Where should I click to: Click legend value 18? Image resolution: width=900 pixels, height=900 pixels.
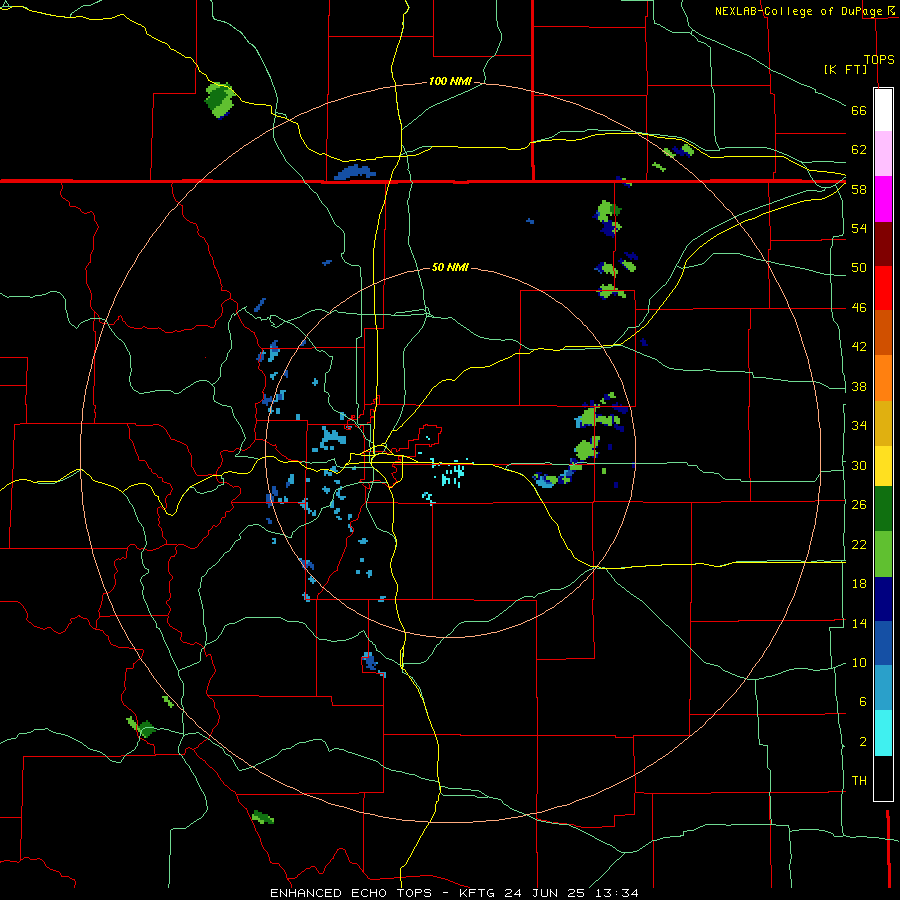click(x=859, y=584)
